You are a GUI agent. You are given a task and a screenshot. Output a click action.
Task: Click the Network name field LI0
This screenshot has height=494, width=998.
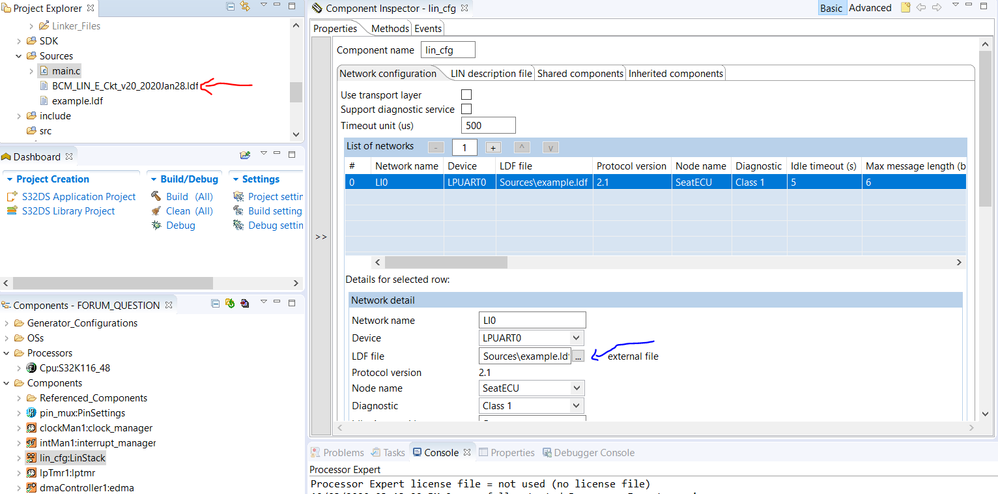(532, 320)
